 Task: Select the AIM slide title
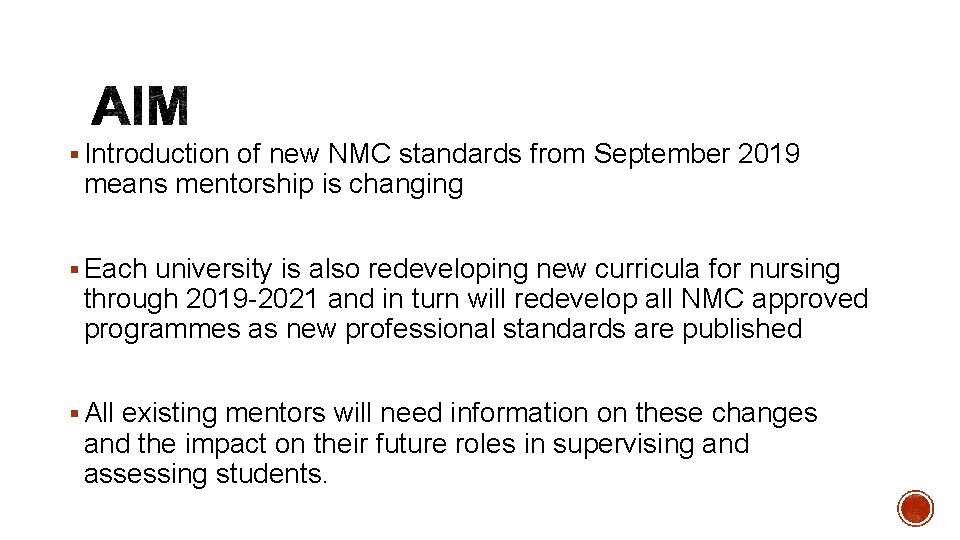[140, 107]
